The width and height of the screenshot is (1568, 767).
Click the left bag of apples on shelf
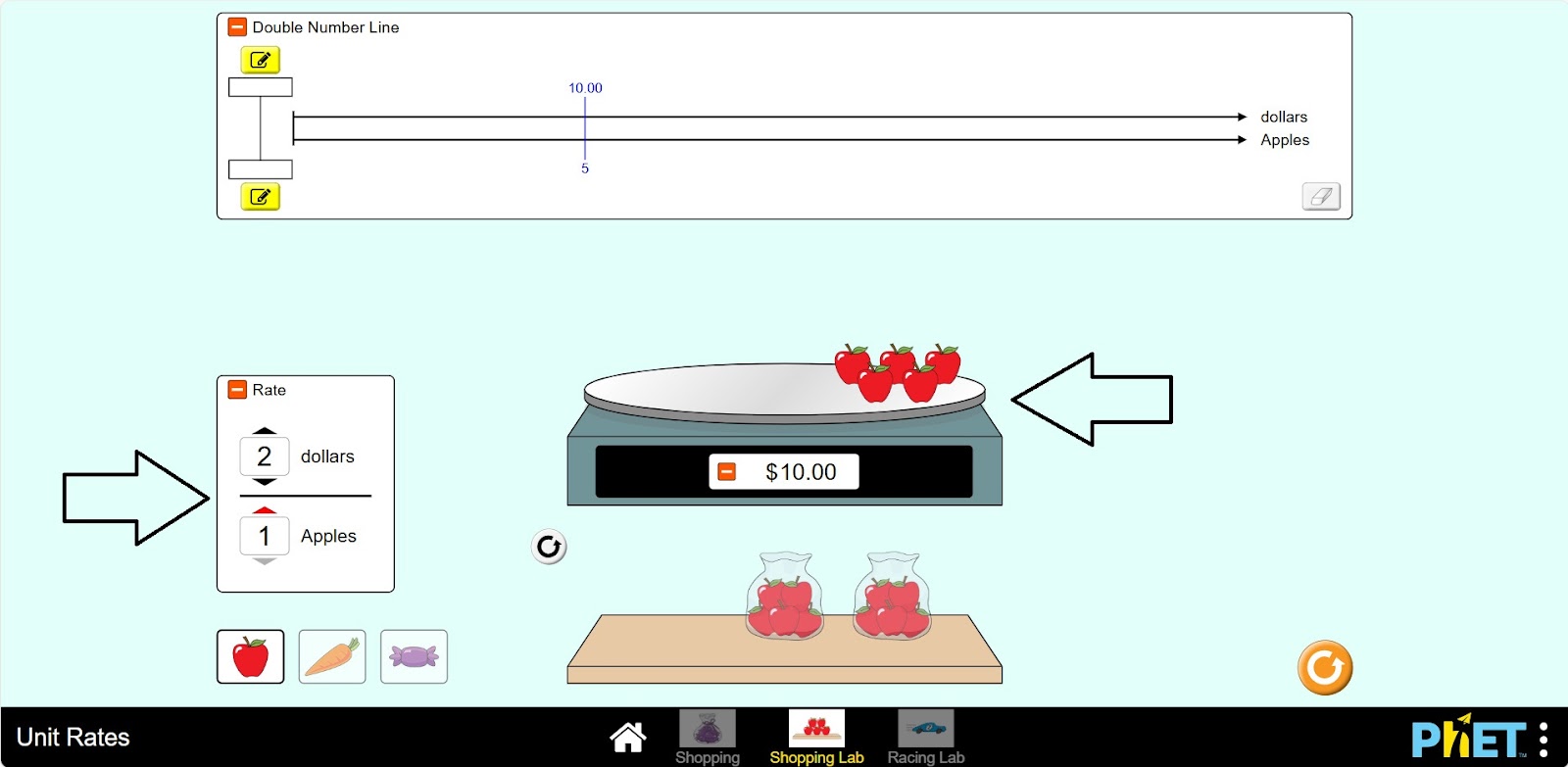[784, 598]
